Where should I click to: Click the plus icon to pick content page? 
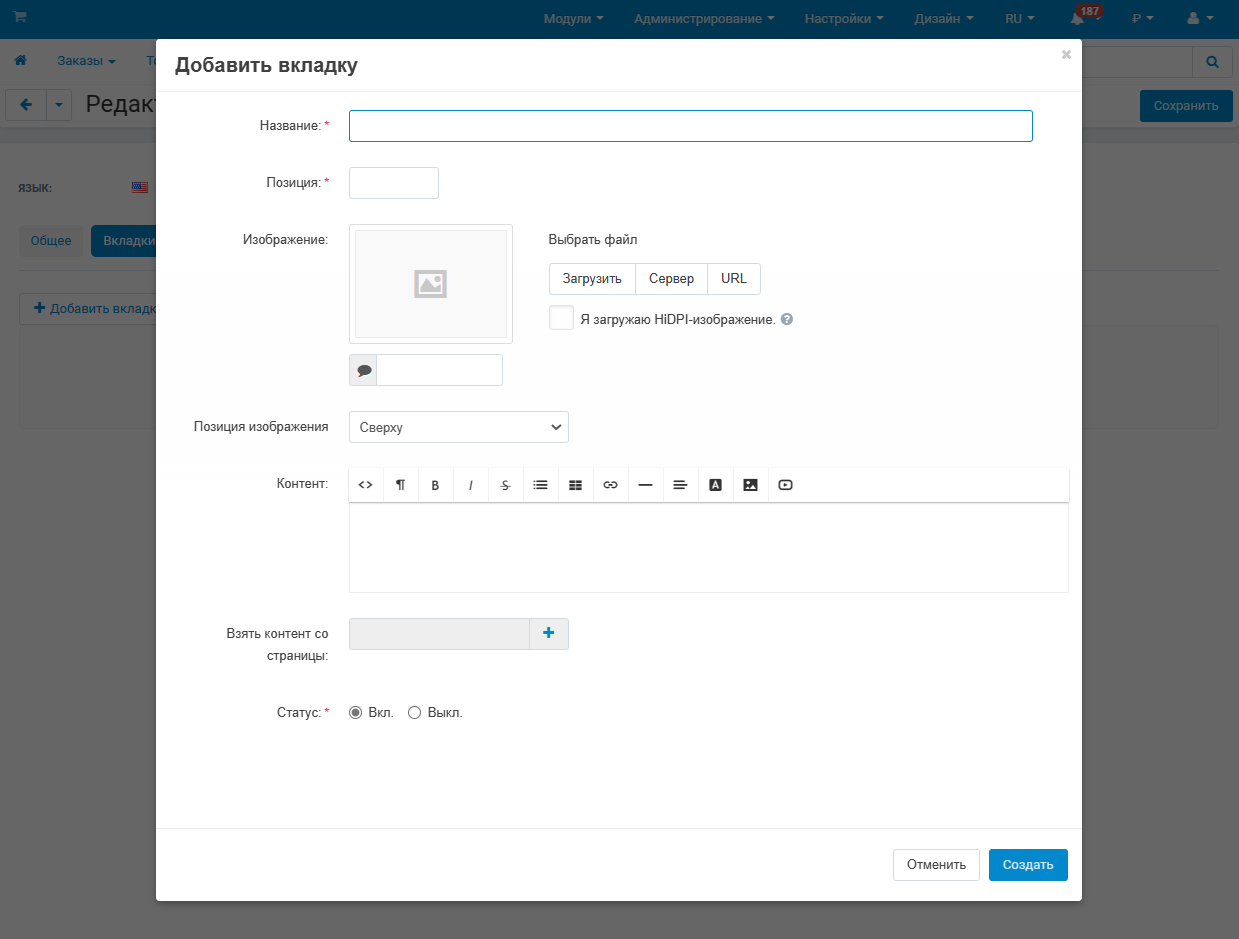click(548, 634)
